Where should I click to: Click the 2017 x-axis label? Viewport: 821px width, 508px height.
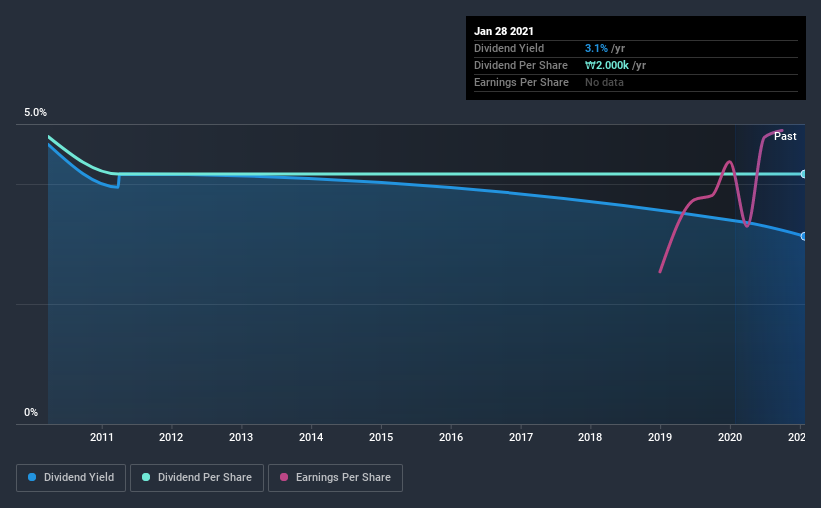click(521, 437)
